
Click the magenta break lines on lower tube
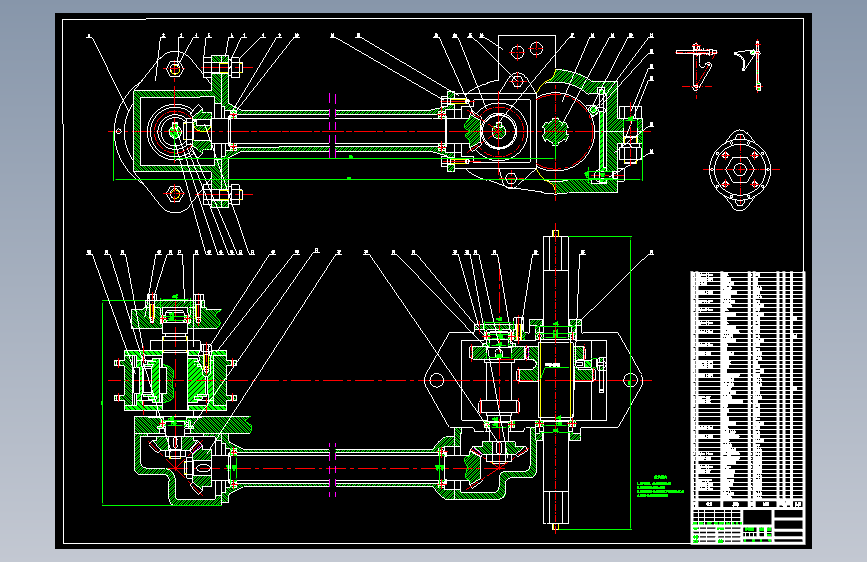(x=332, y=469)
